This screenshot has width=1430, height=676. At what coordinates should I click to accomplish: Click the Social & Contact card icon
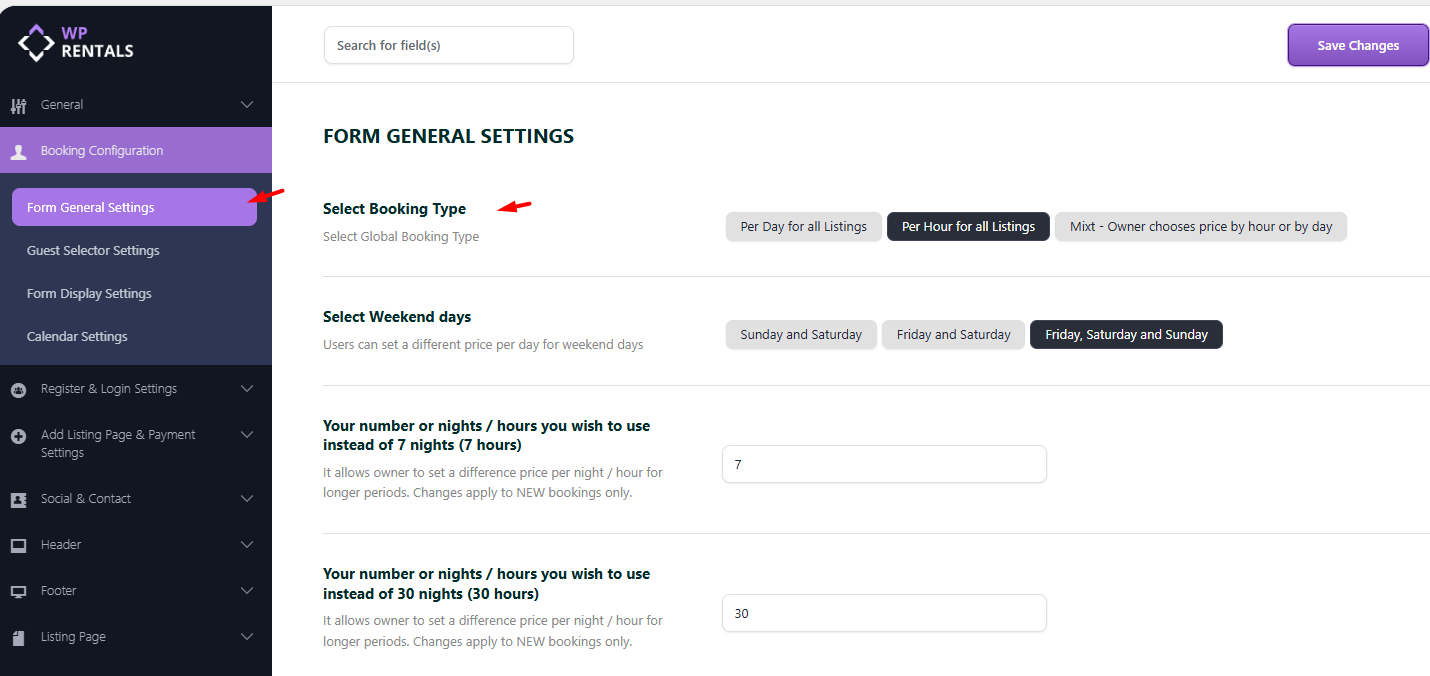click(x=18, y=499)
